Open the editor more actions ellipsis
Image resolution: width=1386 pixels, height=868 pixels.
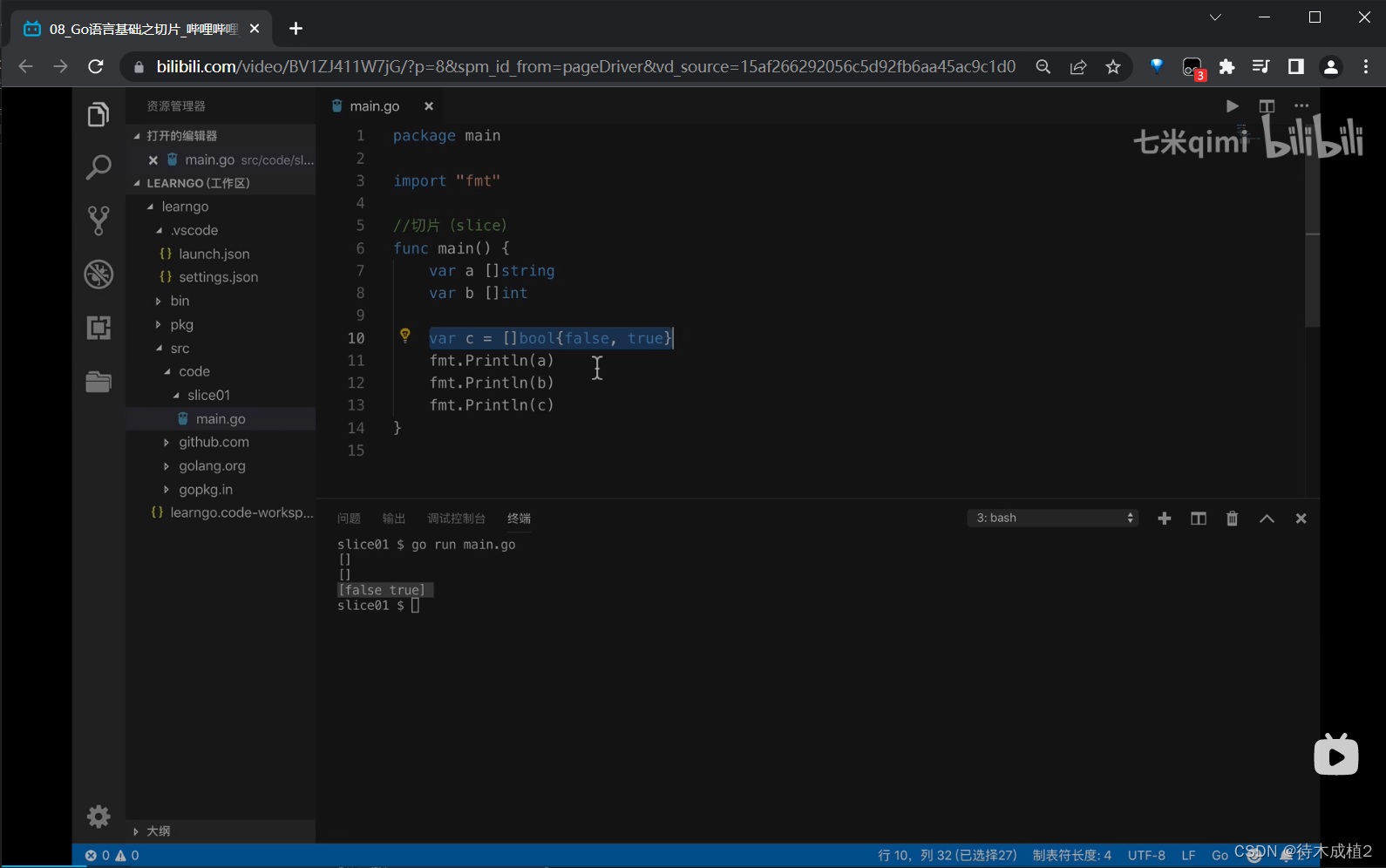point(1301,106)
